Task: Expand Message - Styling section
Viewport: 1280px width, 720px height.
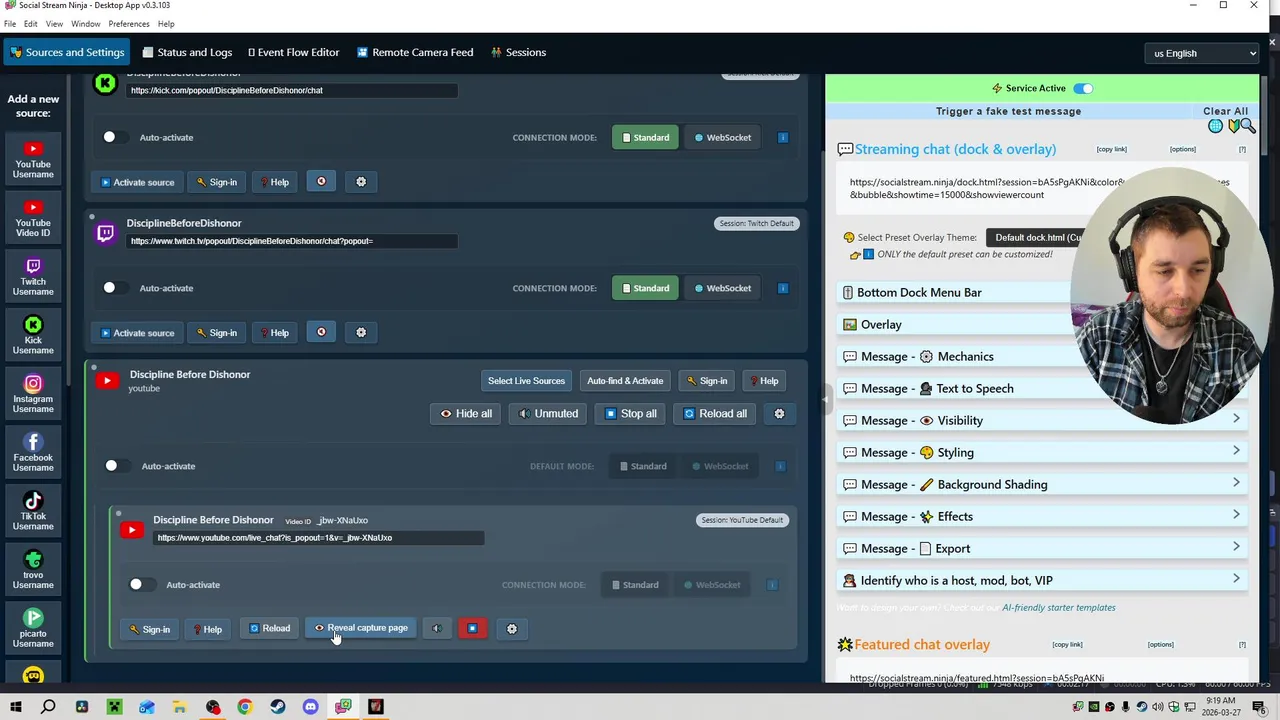Action: [x=1042, y=453]
